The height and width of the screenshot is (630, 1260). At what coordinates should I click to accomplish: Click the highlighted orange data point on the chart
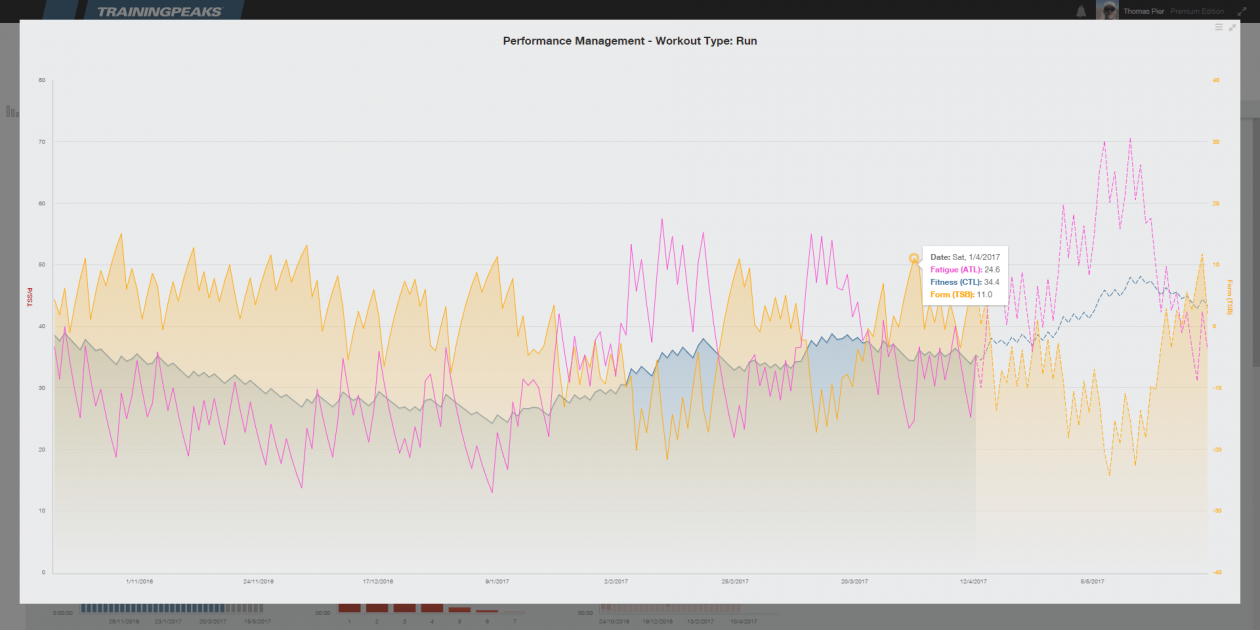tap(913, 256)
